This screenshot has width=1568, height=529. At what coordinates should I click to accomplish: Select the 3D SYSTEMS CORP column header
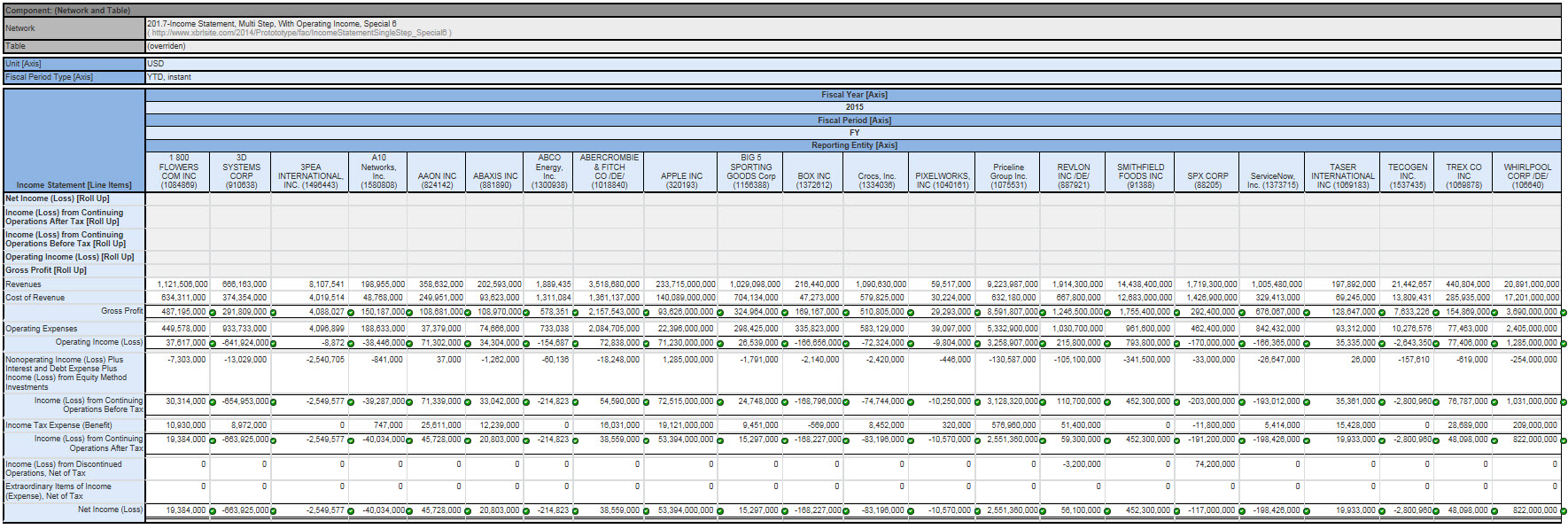[x=242, y=172]
